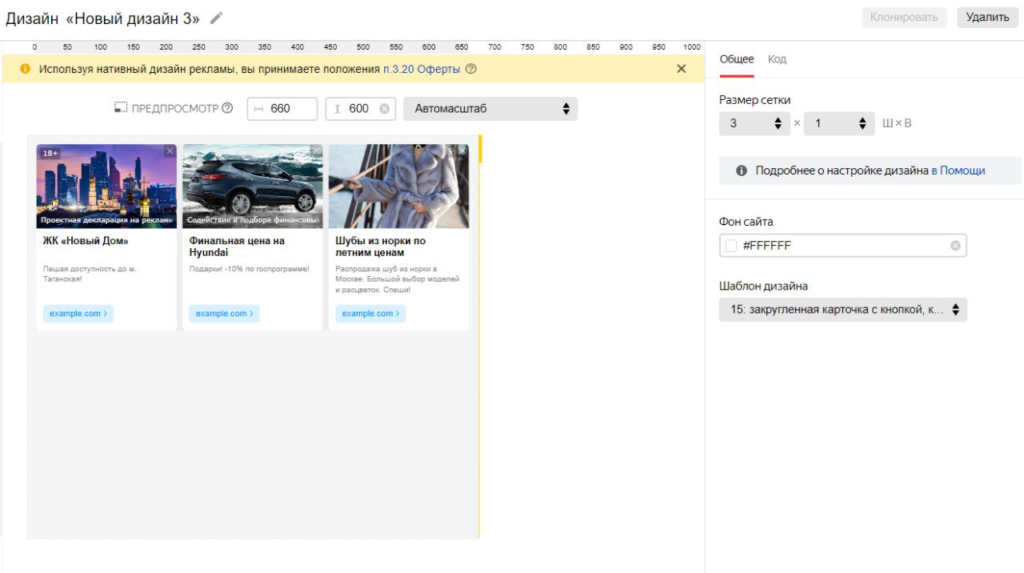The width and height of the screenshot is (1024, 573).
Task: Click text Подарки! -10% по госпрограмме!
Action: (x=249, y=269)
